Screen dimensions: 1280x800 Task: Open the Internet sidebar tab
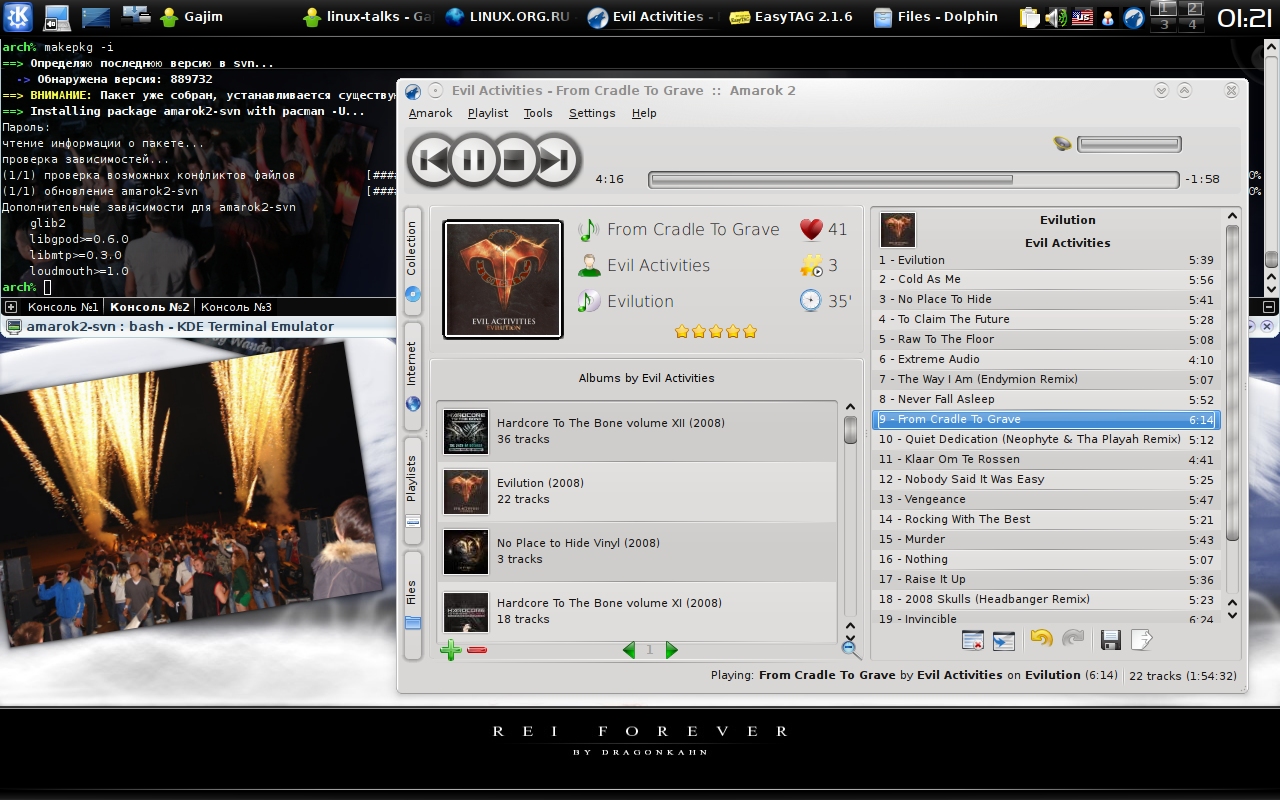pyautogui.click(x=412, y=375)
